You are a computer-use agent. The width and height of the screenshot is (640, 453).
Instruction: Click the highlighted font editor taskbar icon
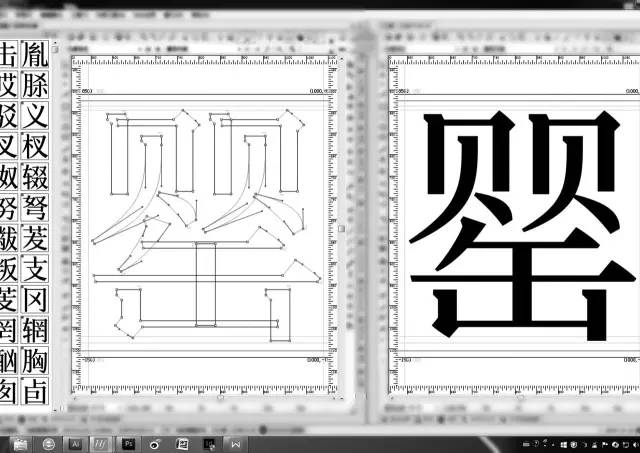click(101, 442)
